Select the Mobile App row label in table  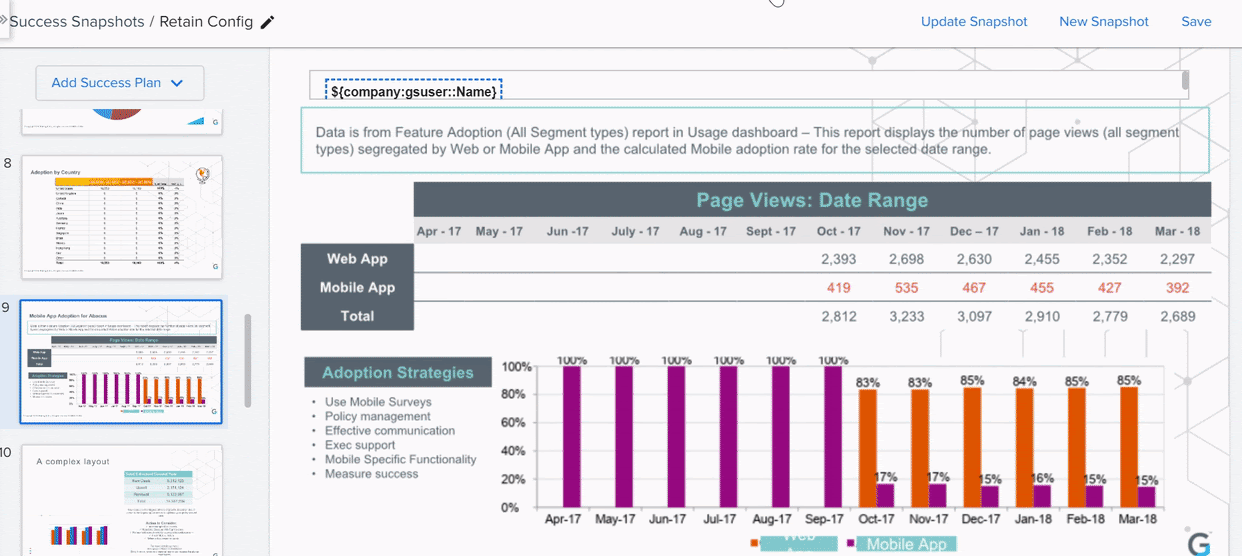click(357, 288)
